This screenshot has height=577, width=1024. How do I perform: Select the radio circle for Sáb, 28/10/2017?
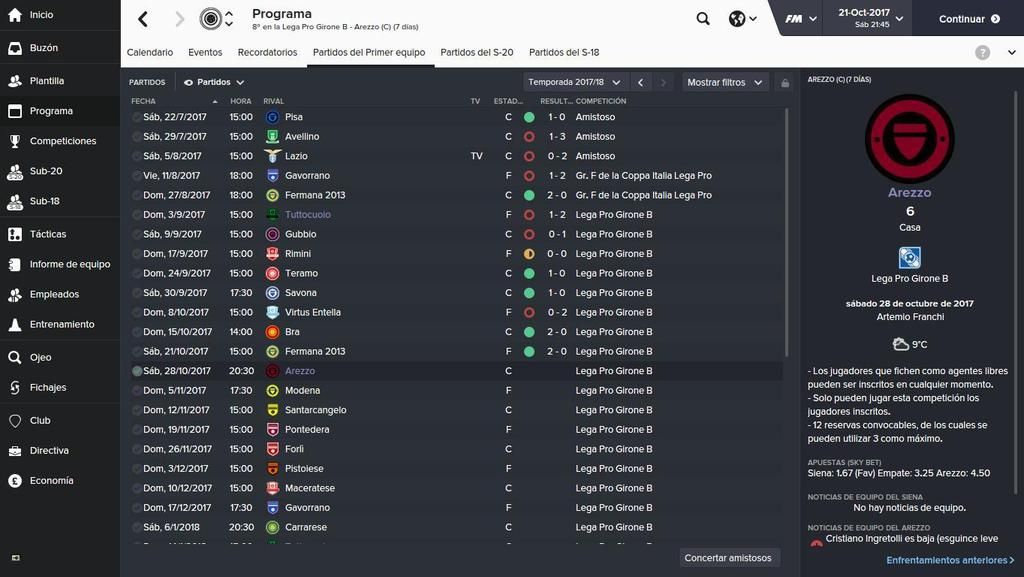(x=136, y=371)
